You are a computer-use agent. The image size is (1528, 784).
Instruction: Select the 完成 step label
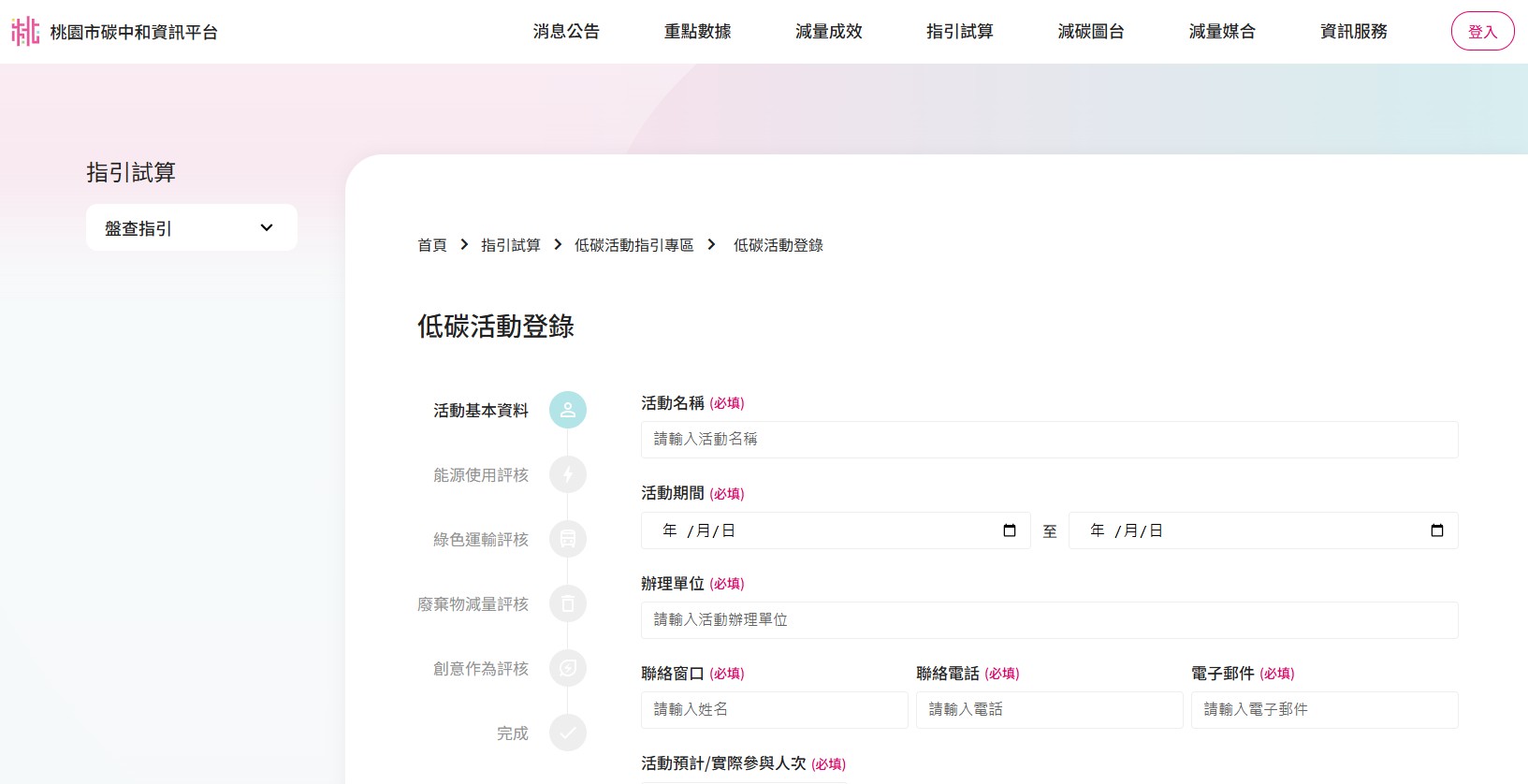tap(513, 733)
